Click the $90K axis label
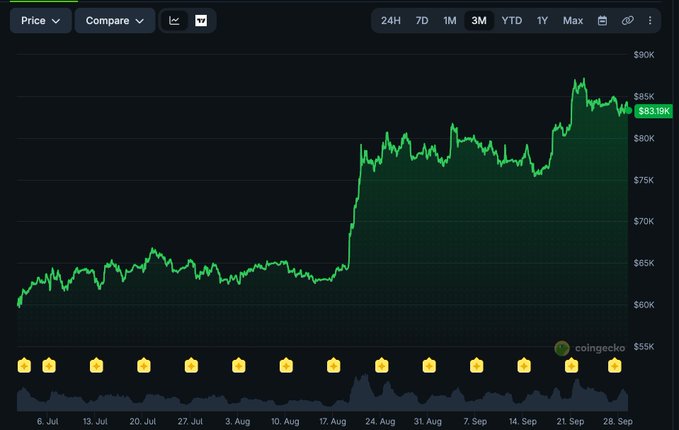The height and width of the screenshot is (430, 679). click(644, 55)
